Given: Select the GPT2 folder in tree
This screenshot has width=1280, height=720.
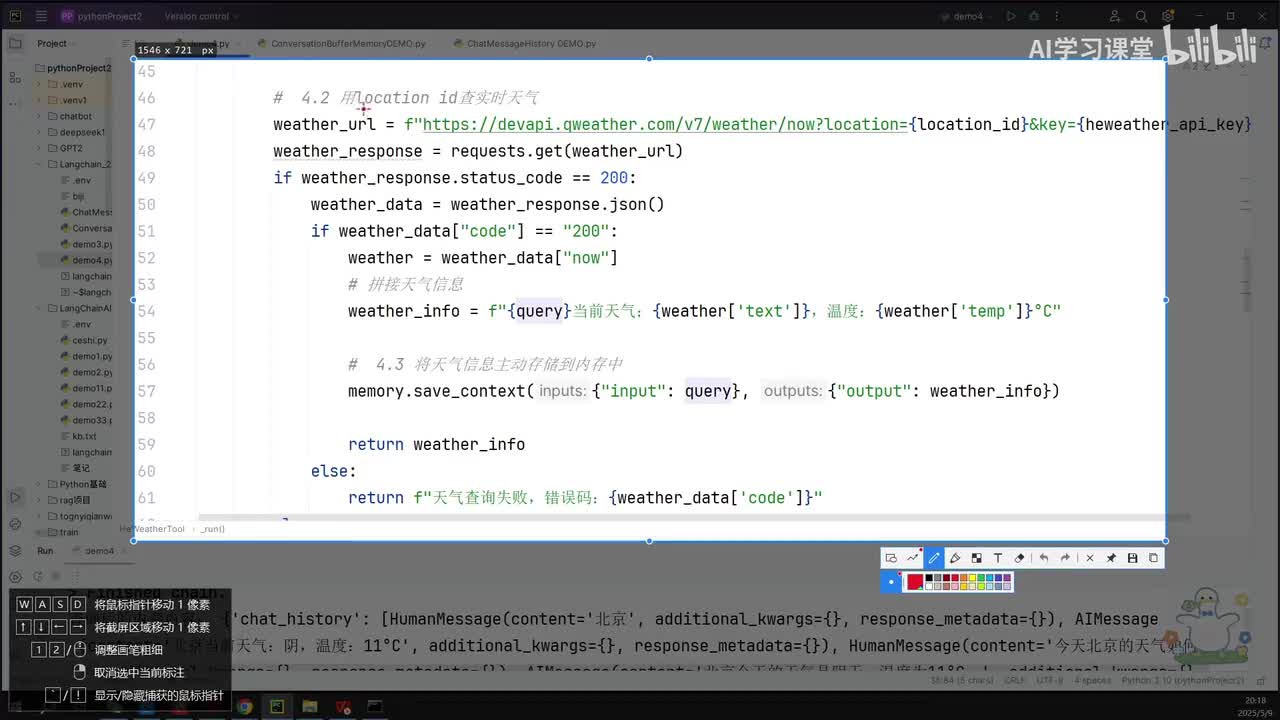Looking at the screenshot, I should pos(66,148).
